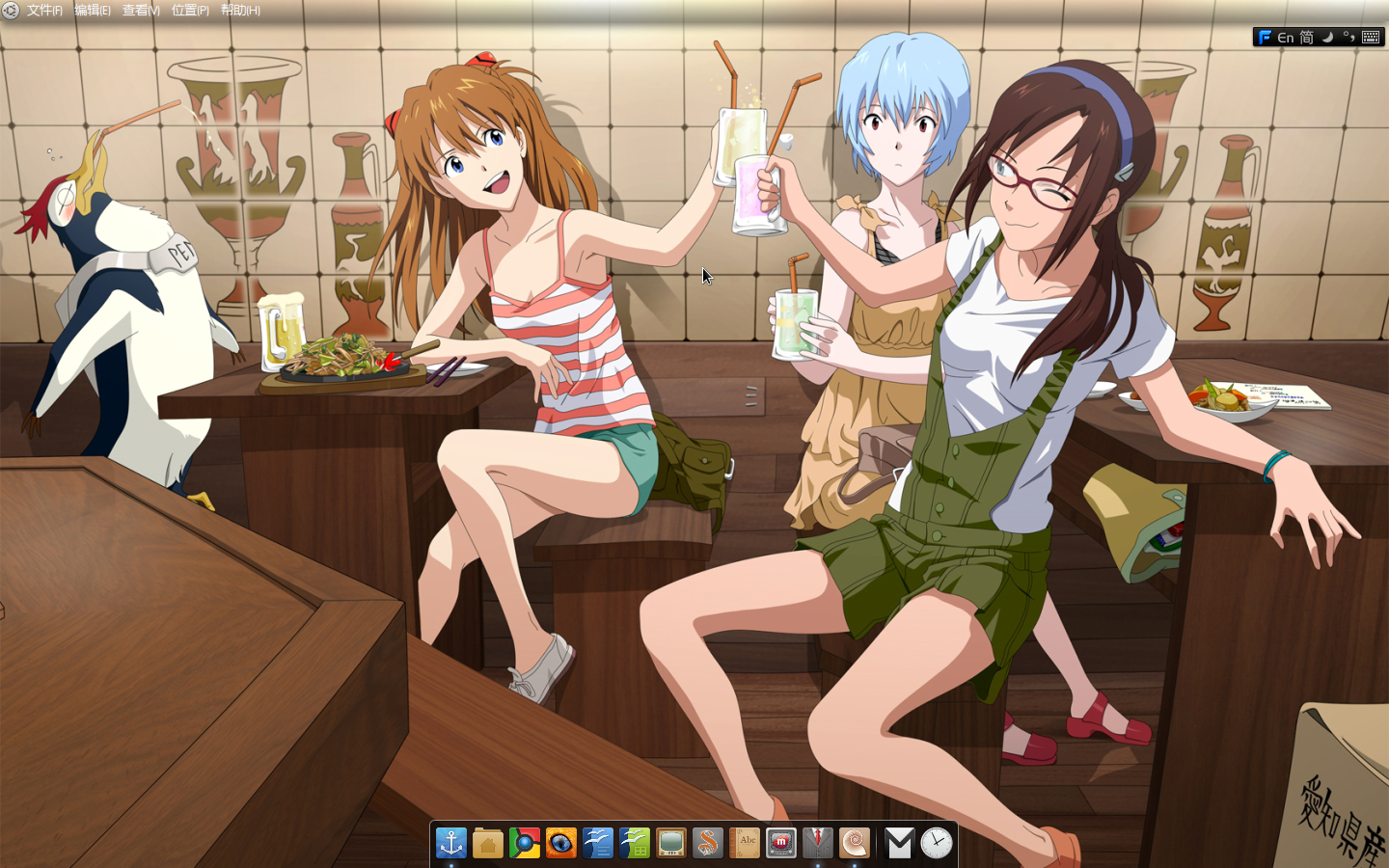Screen dimensions: 1389x868
Task: Click the blue anchor dock icon
Action: click(451, 843)
